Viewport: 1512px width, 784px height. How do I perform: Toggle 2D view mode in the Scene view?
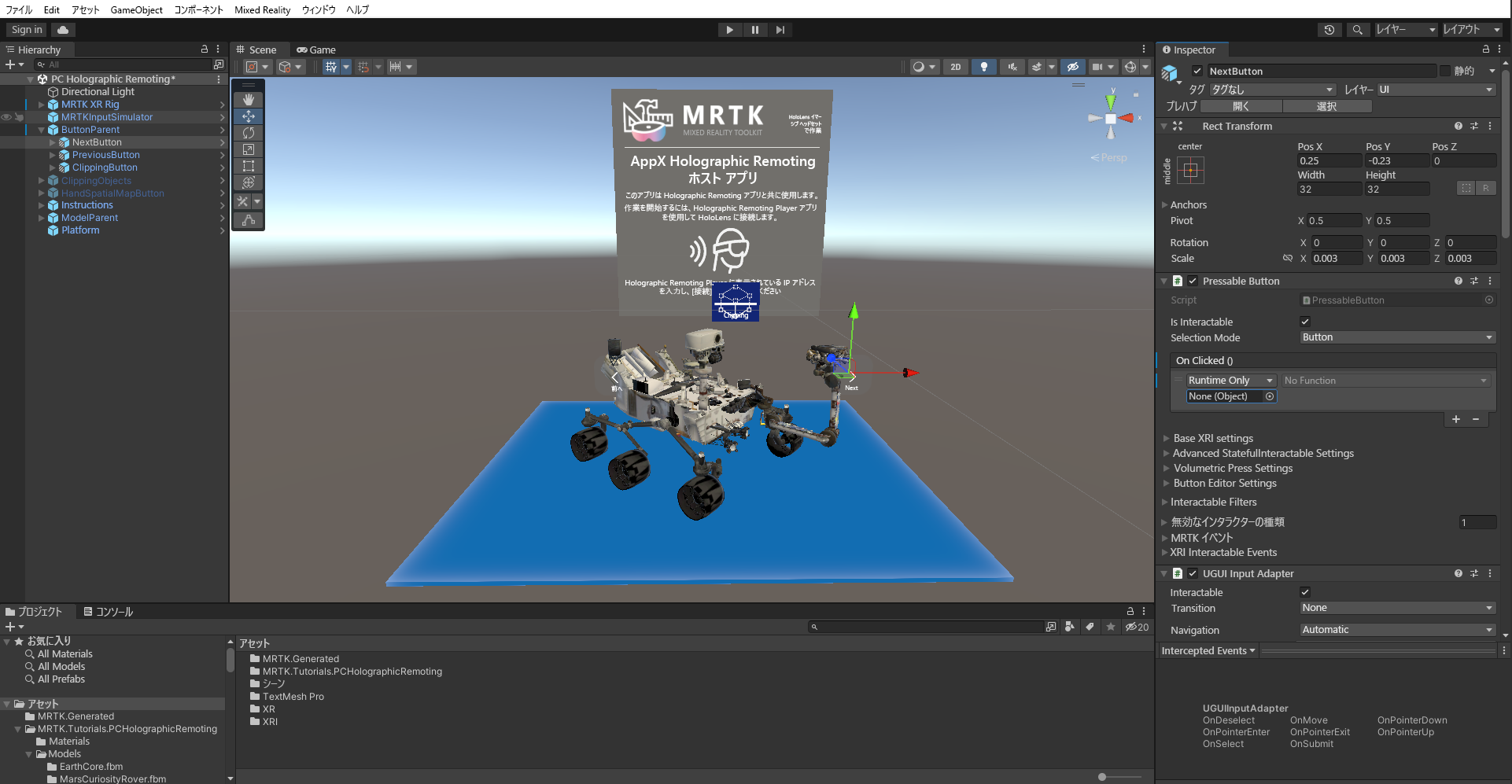[955, 67]
